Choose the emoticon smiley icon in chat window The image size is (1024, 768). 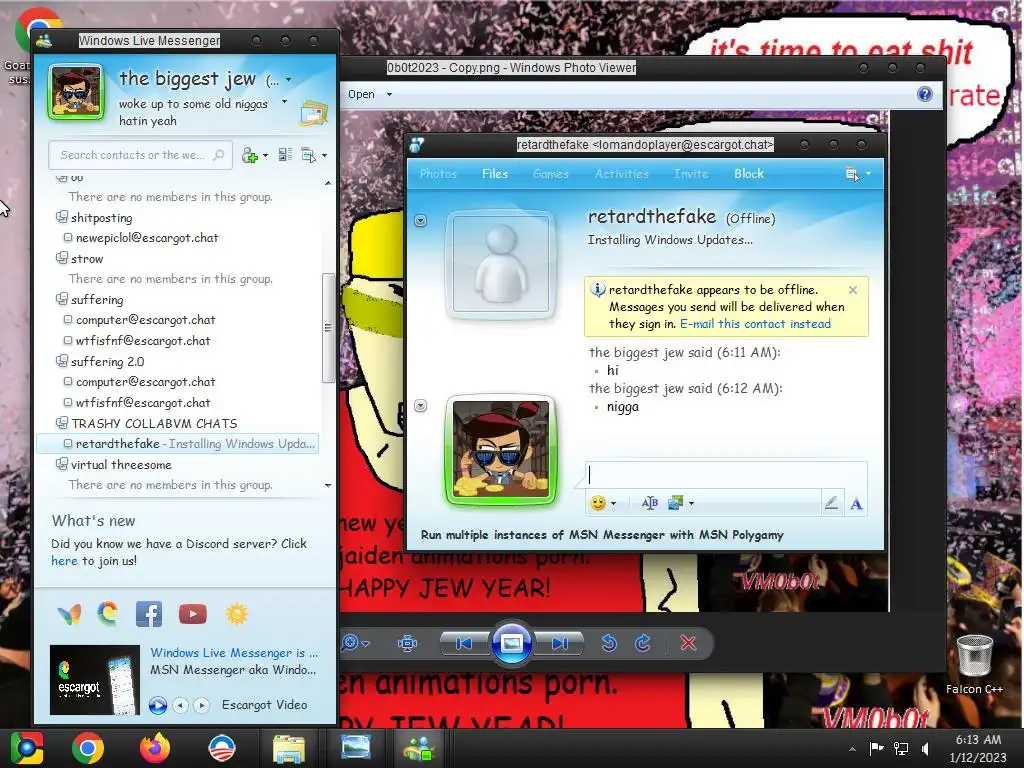pos(597,503)
